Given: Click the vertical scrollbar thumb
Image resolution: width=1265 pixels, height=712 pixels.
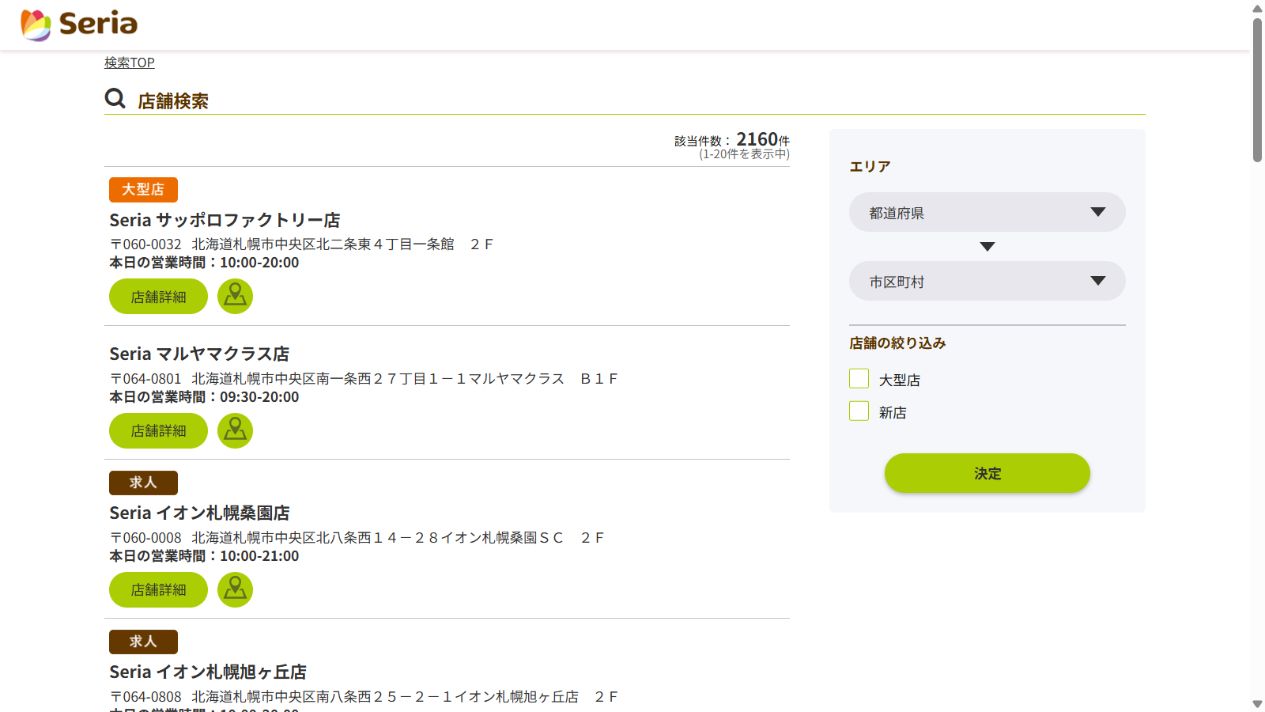Looking at the screenshot, I should [x=1257, y=89].
